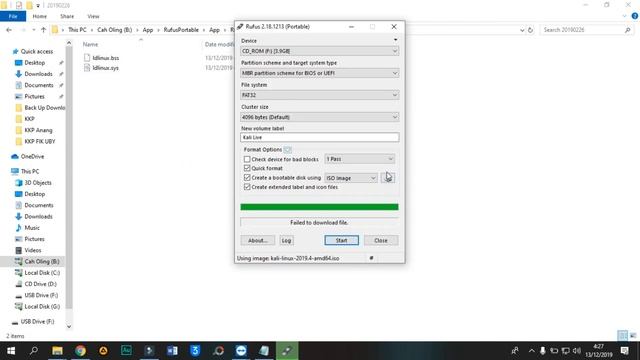Open Google Chrome from the taskbar
Screen dimensions: 640x360
pyautogui.click(x=80, y=351)
